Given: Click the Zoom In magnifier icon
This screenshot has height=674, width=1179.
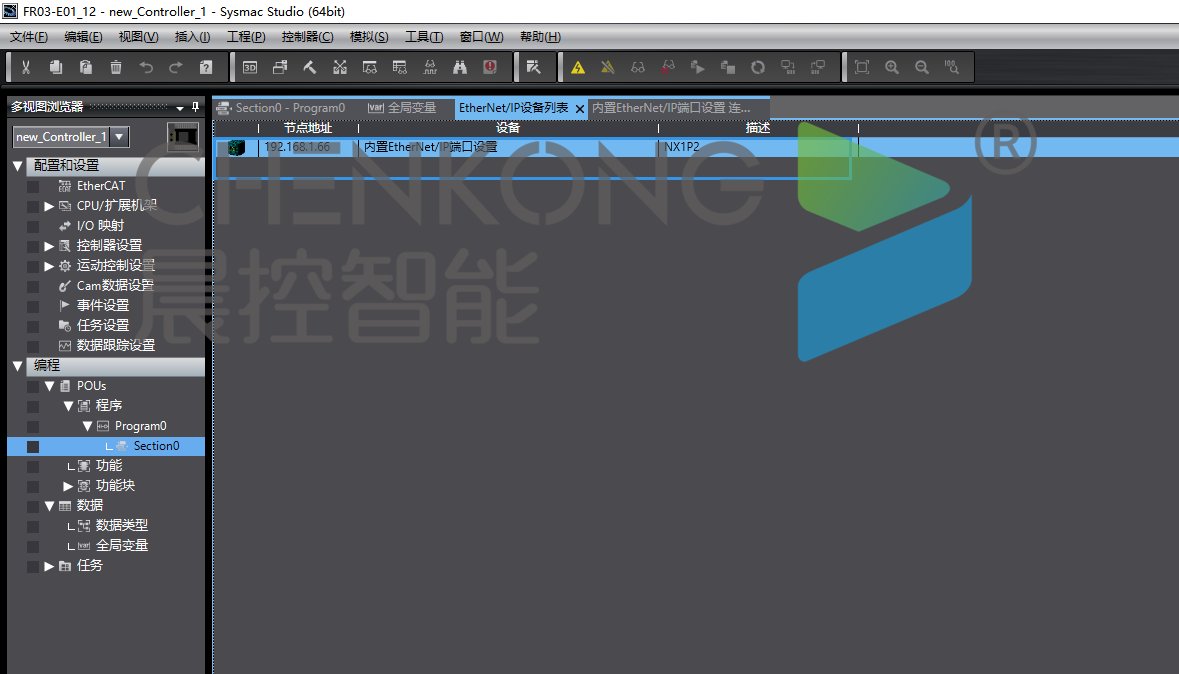Looking at the screenshot, I should 892,67.
